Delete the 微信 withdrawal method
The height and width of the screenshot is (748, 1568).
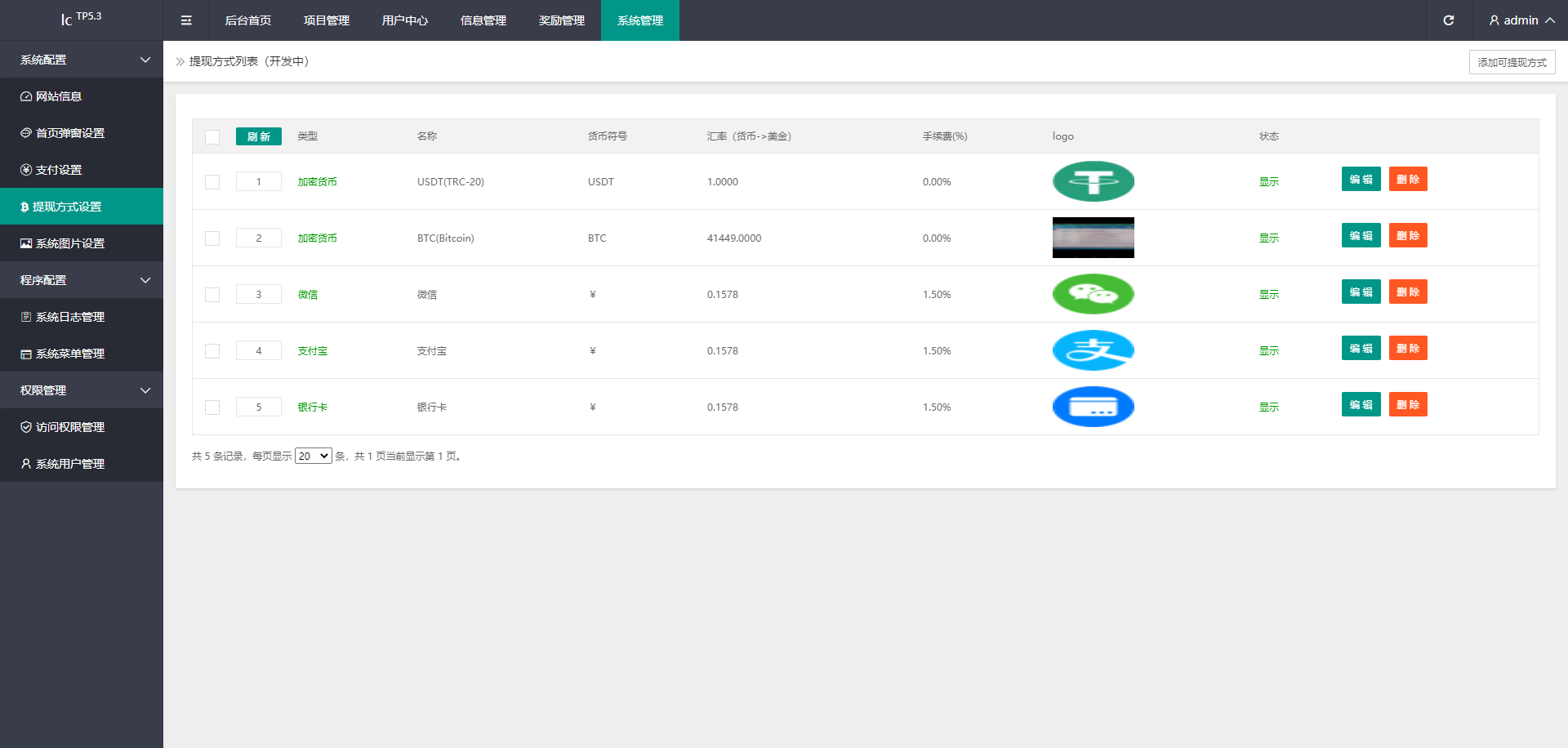click(1408, 292)
